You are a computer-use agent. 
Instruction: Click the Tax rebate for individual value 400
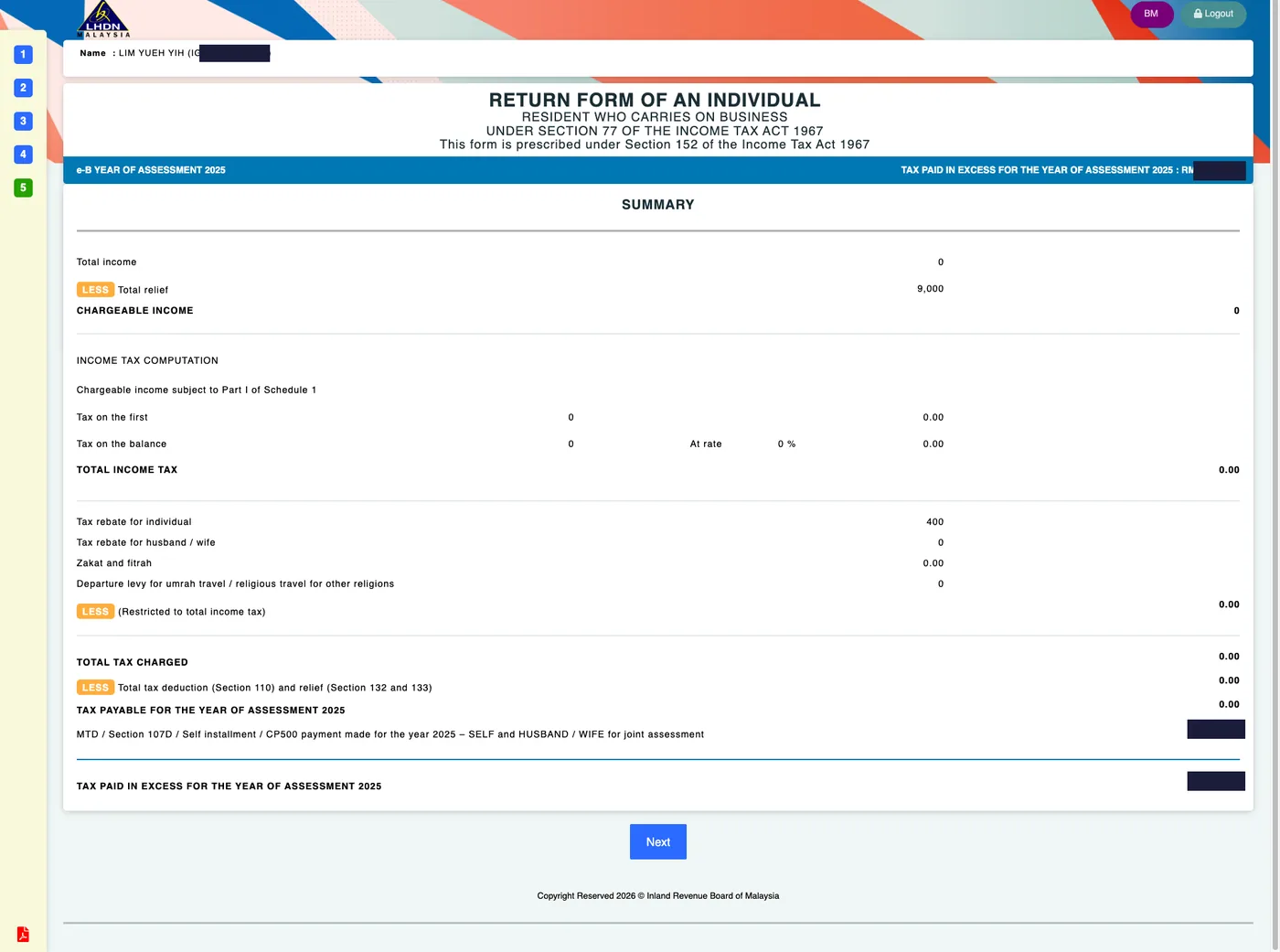pos(934,522)
